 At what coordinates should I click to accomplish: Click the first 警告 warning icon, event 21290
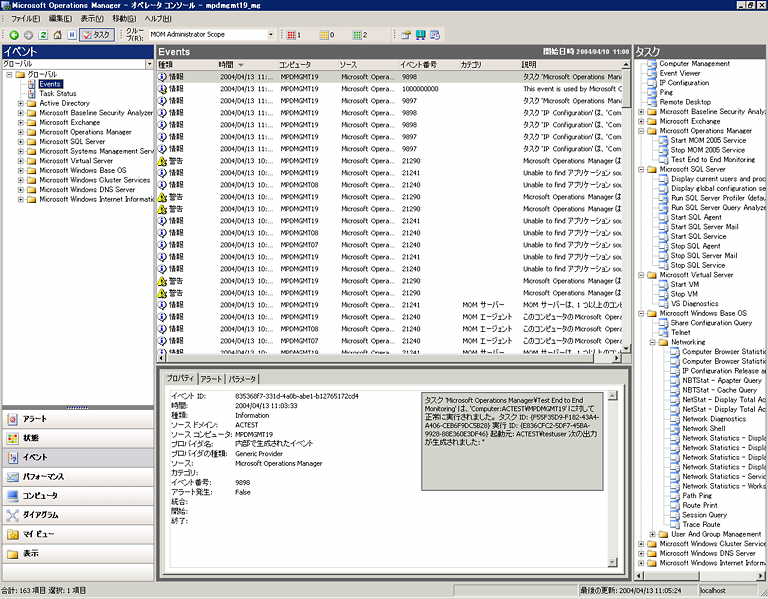point(162,161)
